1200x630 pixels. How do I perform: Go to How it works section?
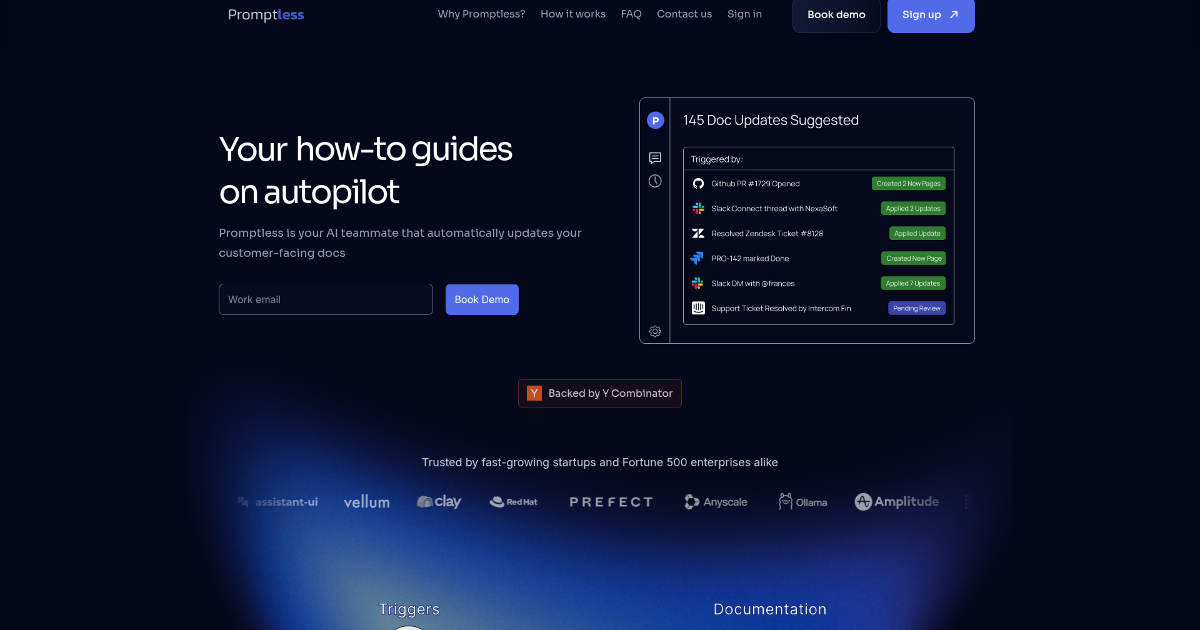[573, 14]
